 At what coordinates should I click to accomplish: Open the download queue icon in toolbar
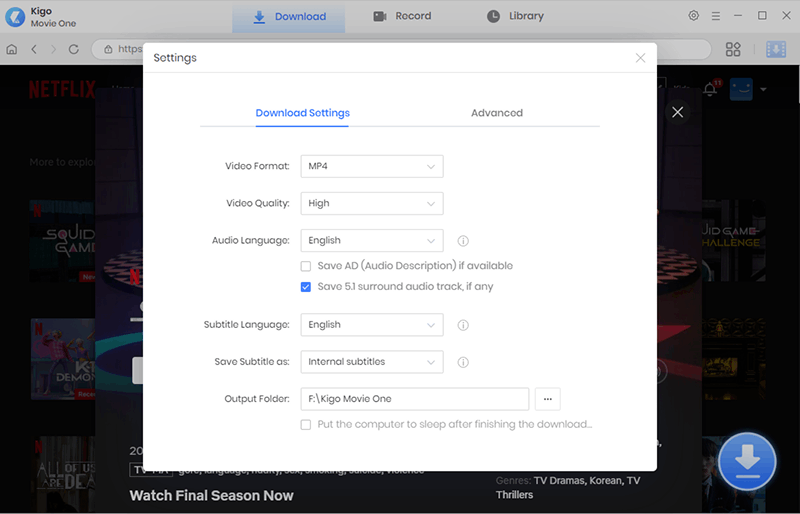coord(776,49)
